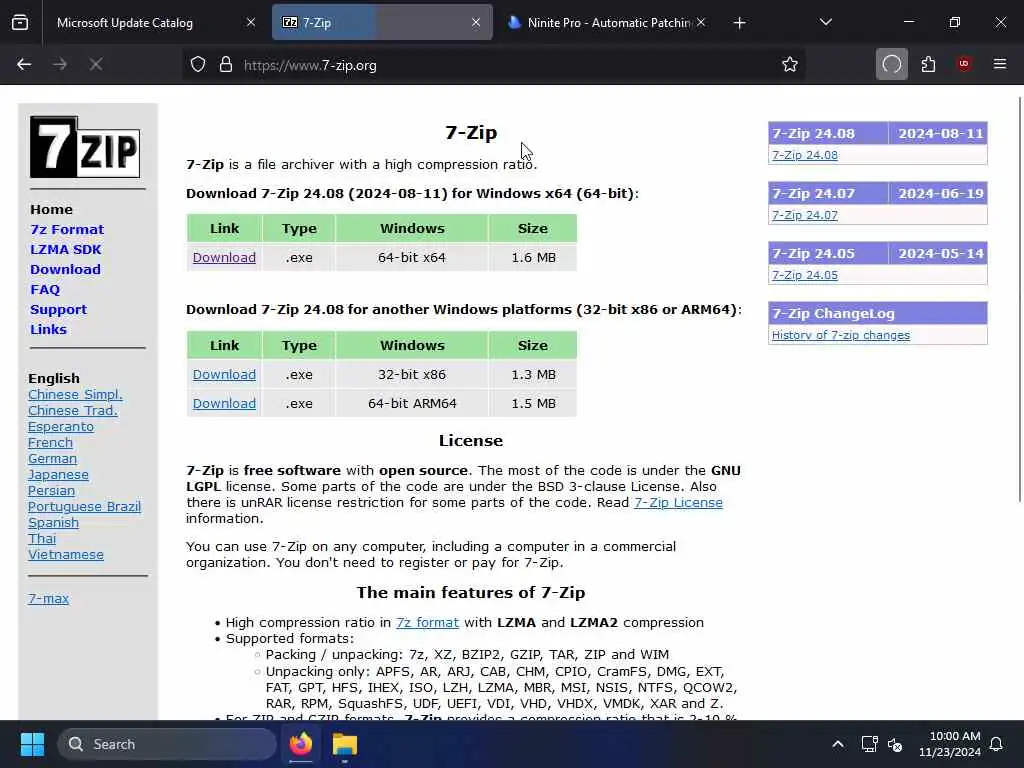The width and height of the screenshot is (1024, 768).
Task: Open Download page in sidebar
Action: [x=65, y=269]
